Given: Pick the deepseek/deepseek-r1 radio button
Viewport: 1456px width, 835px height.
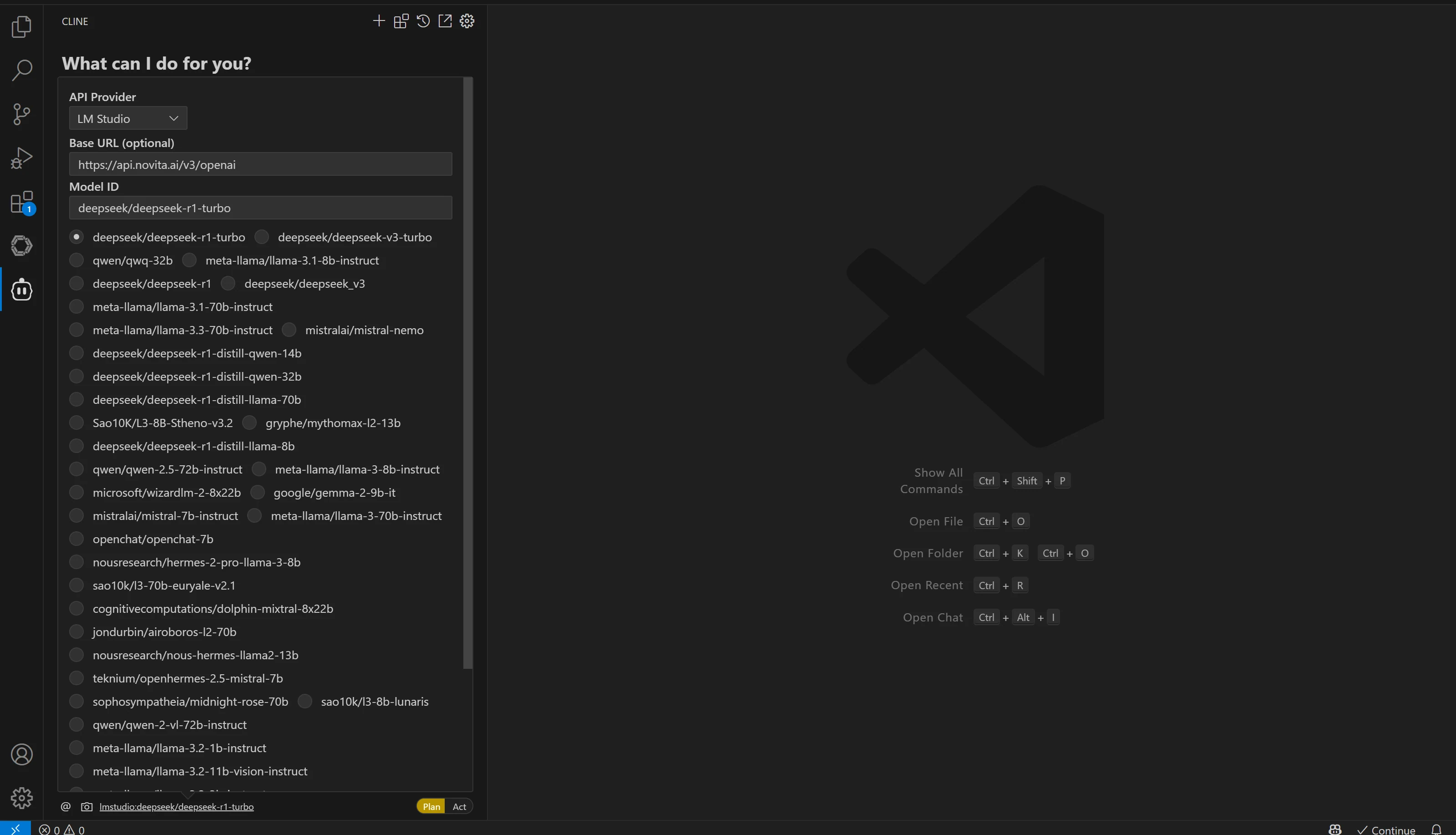Looking at the screenshot, I should point(76,283).
